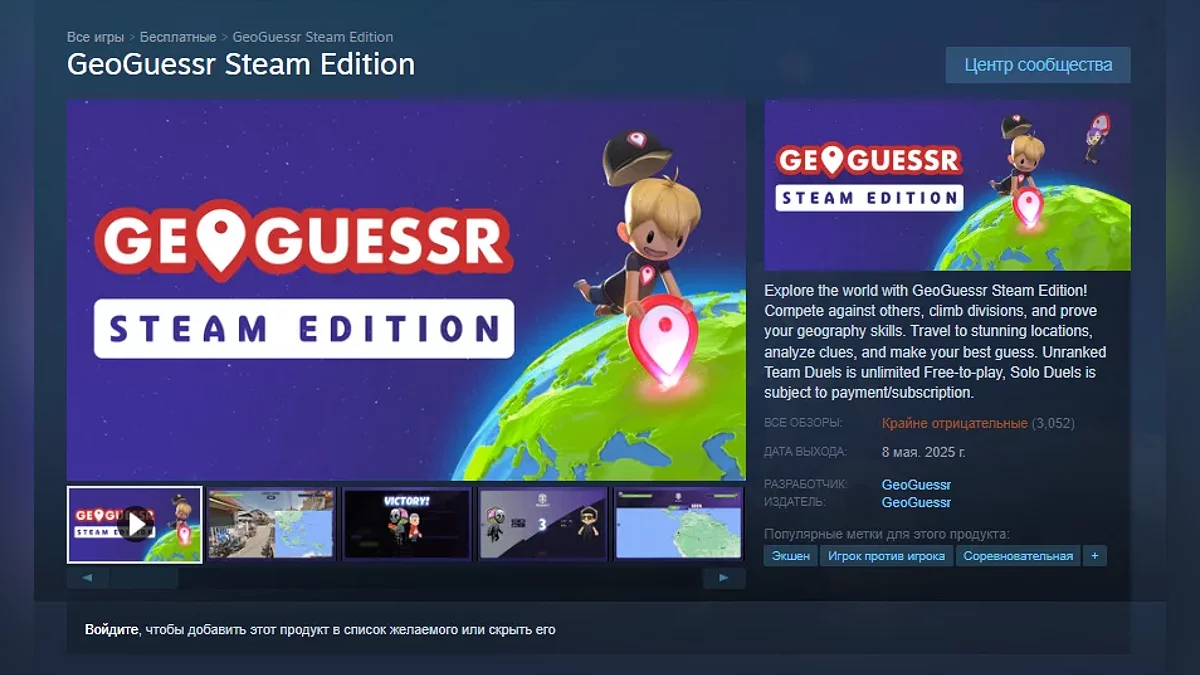Open the GeoGuessr publisher link
Screen dimensions: 1200x675
(916, 503)
